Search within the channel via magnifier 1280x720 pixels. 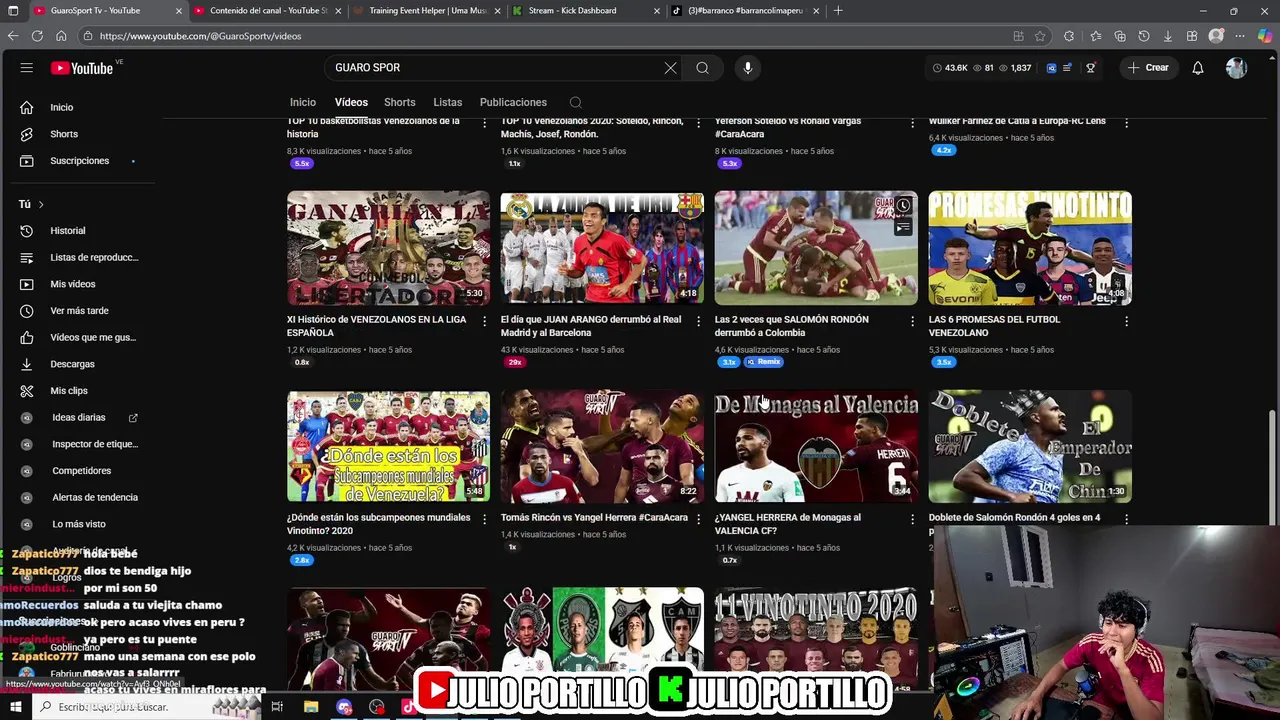tap(575, 102)
